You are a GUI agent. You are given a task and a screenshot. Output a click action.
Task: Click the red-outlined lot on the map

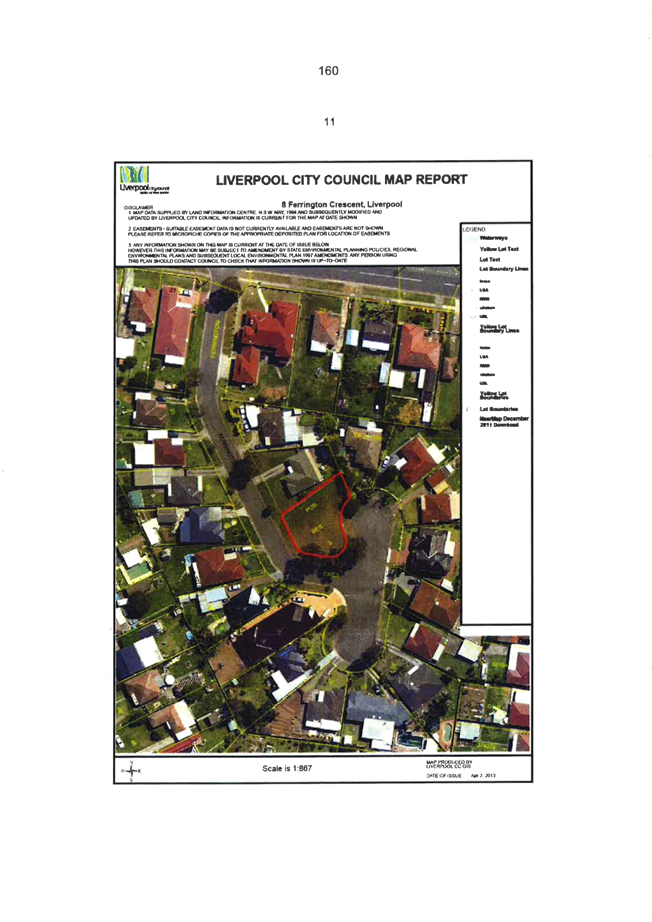tap(315, 517)
